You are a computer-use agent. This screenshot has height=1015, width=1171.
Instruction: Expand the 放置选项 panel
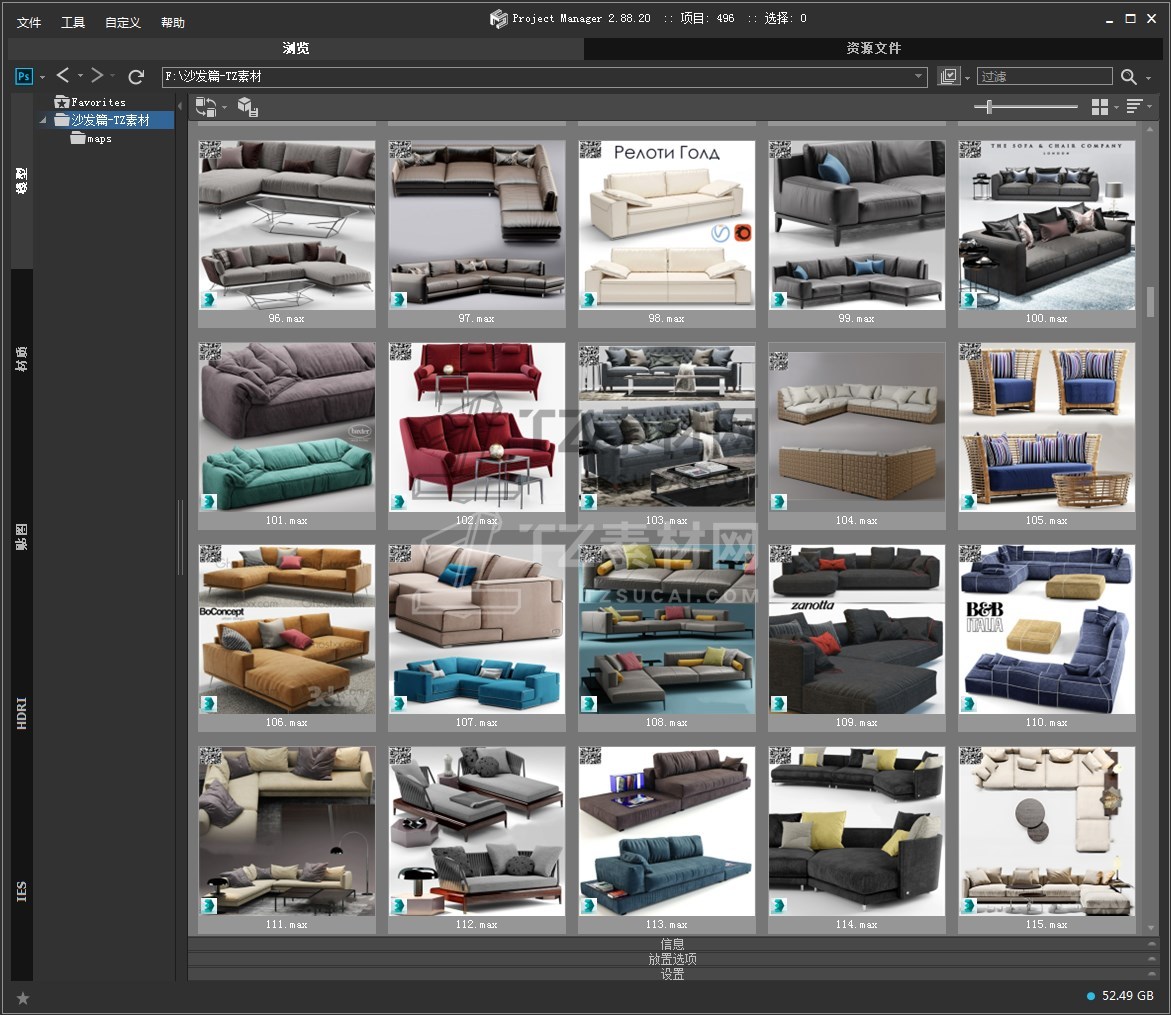point(672,959)
